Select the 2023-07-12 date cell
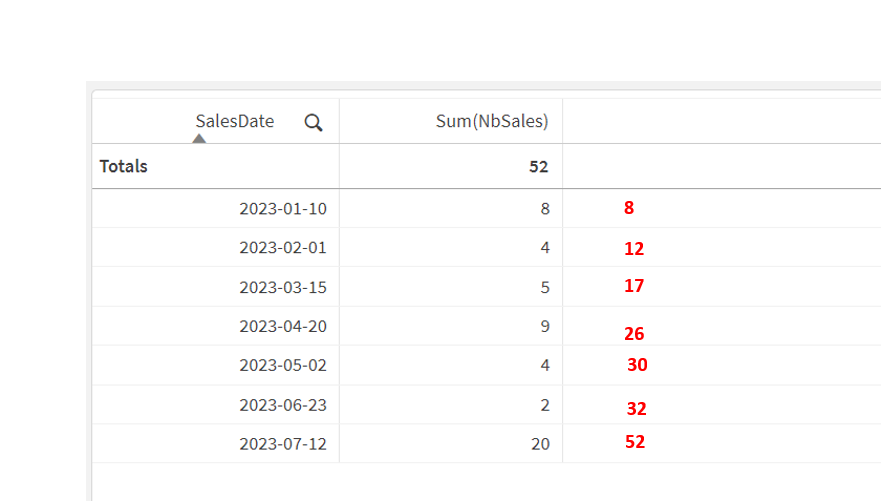This screenshot has height=501, width=881. tap(283, 443)
